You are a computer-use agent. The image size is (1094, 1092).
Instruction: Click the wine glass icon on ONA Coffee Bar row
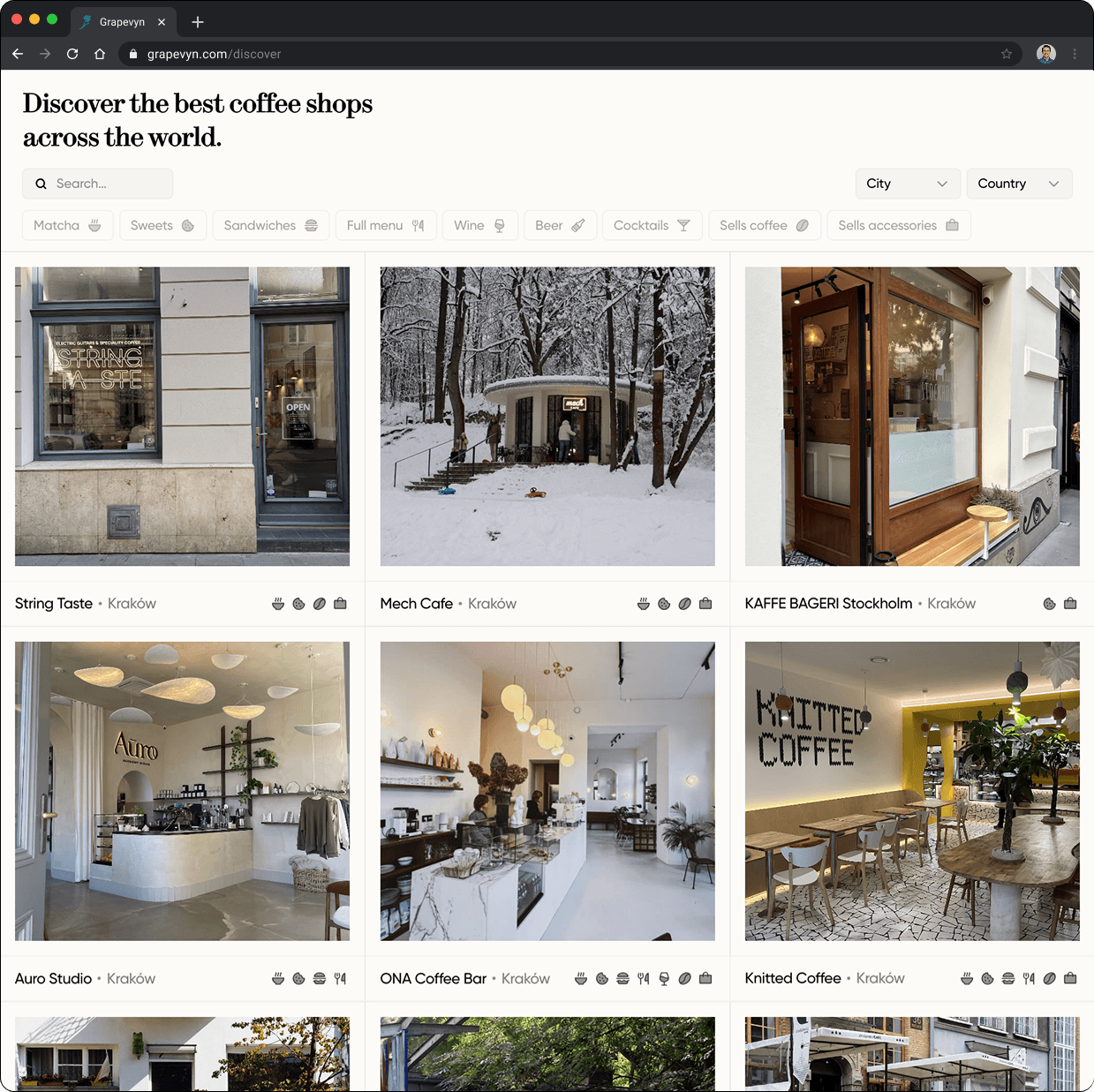pyautogui.click(x=664, y=978)
